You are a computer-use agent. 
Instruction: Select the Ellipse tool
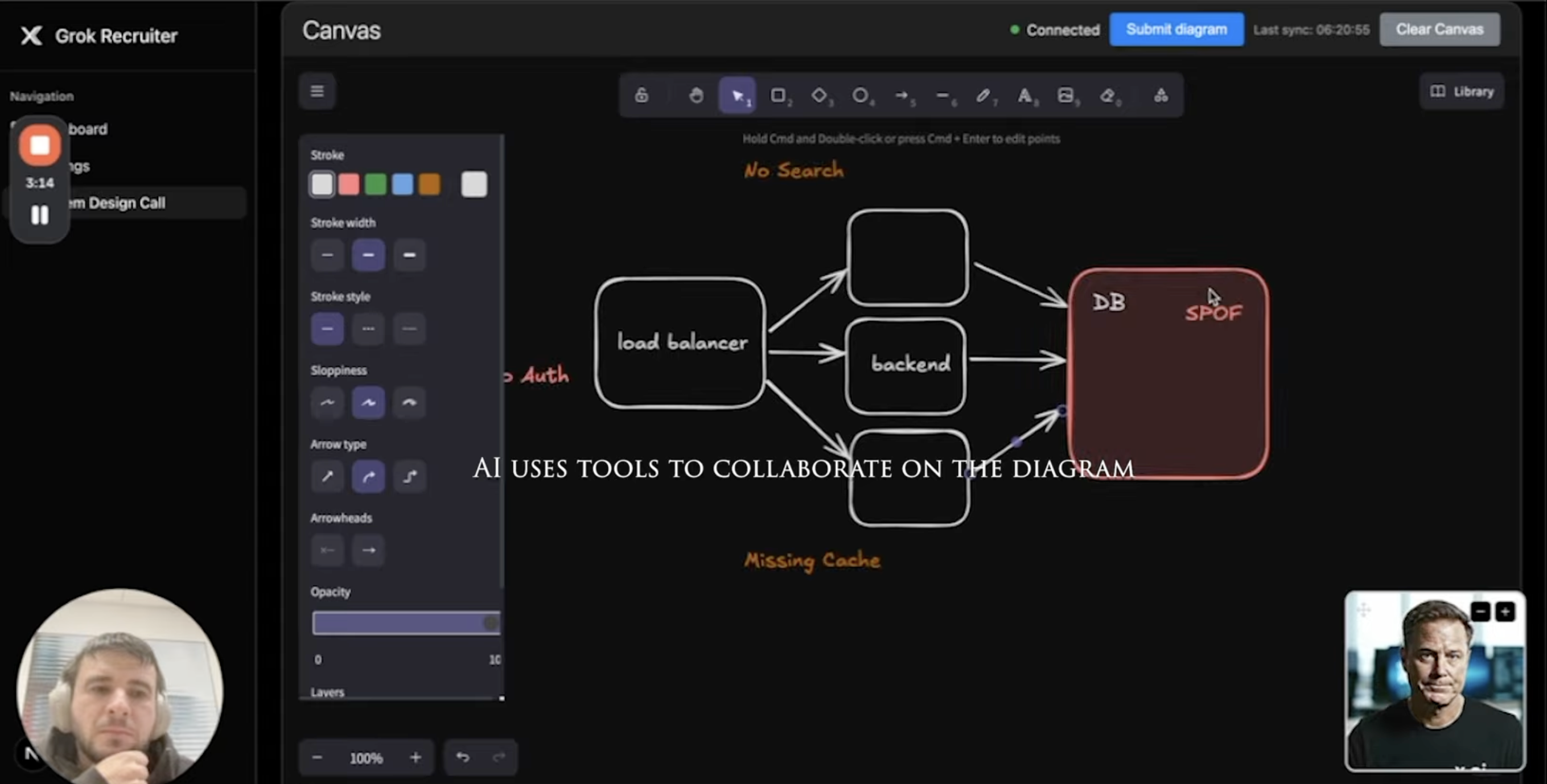click(860, 96)
